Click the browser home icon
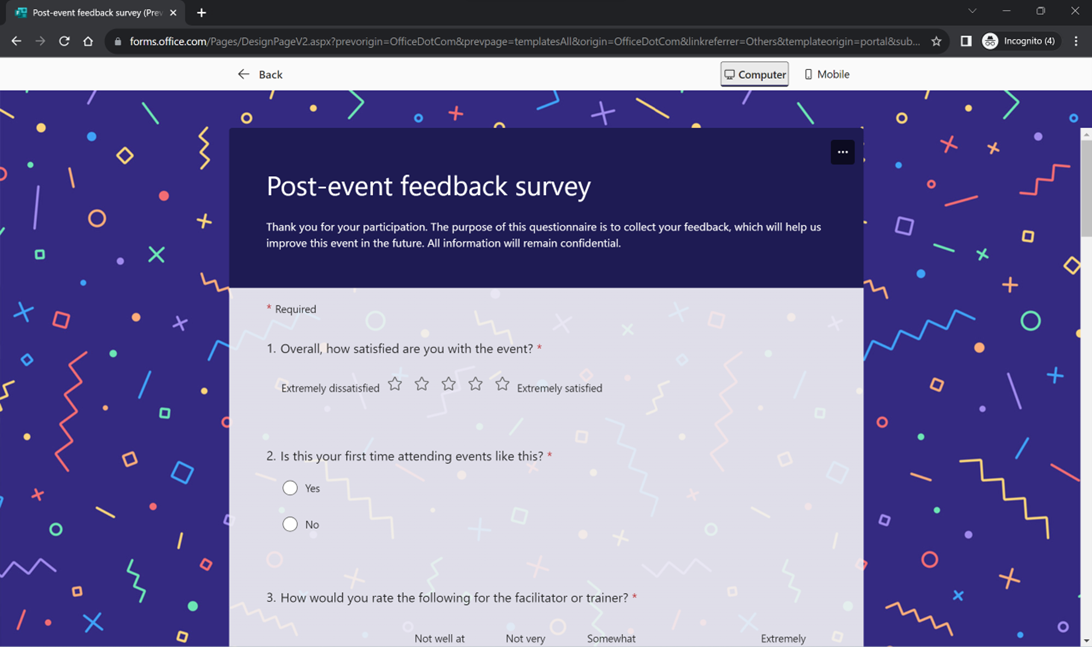 pos(88,41)
